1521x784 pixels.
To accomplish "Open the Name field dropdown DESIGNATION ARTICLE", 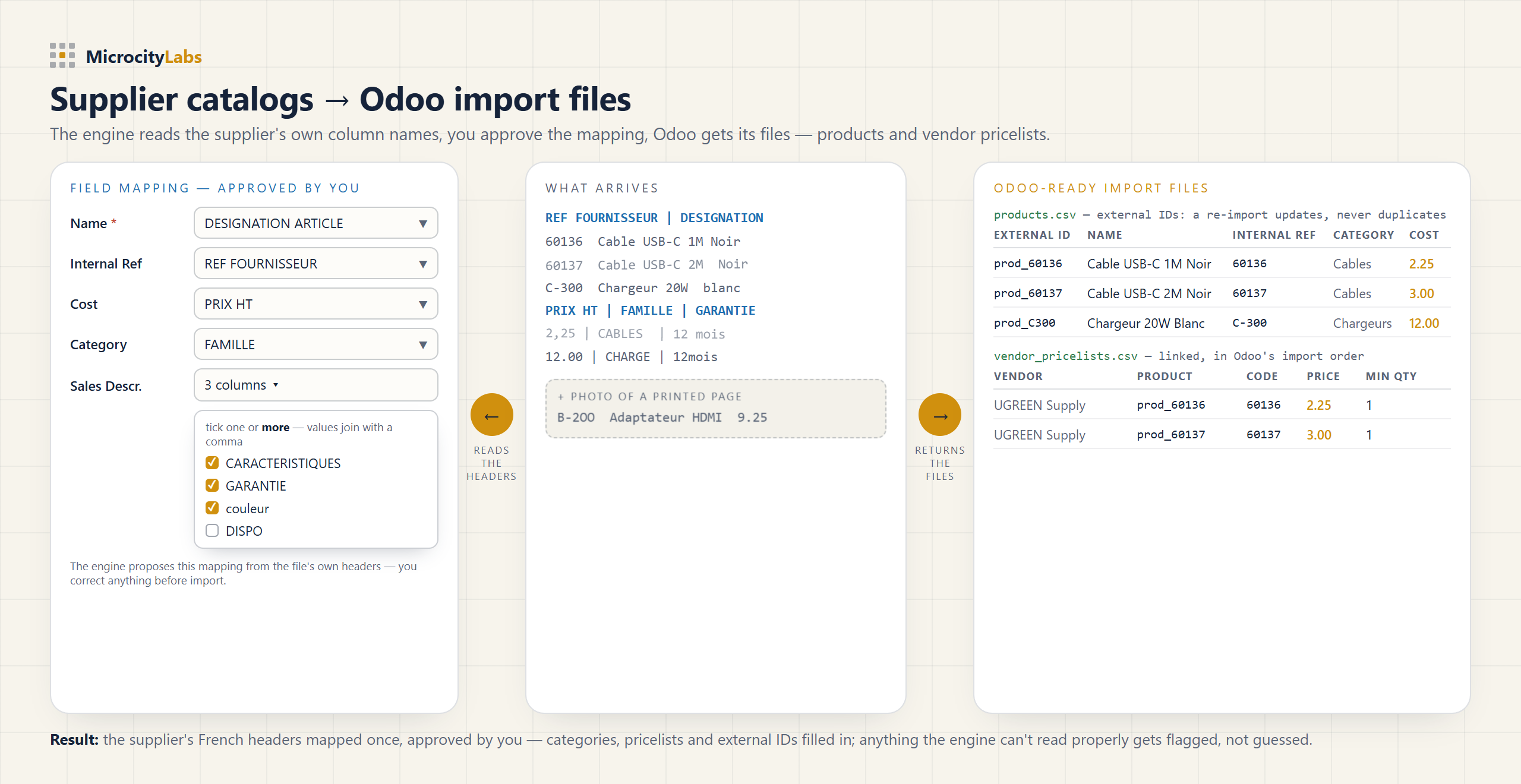I will (315, 223).
